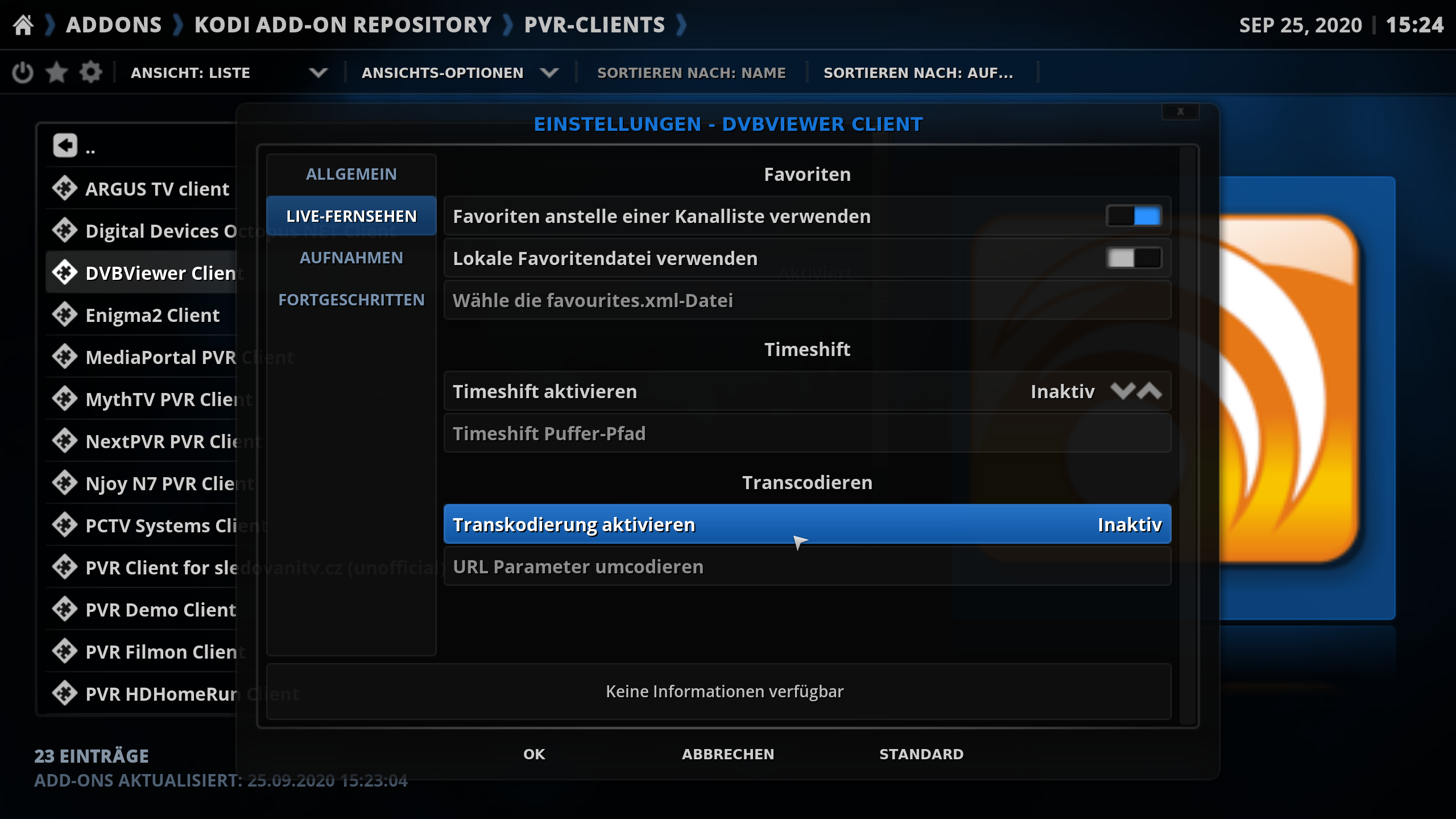Click the 'Timeshift aktivieren' setting label
This screenshot has width=1456, height=819.
pos(545,391)
